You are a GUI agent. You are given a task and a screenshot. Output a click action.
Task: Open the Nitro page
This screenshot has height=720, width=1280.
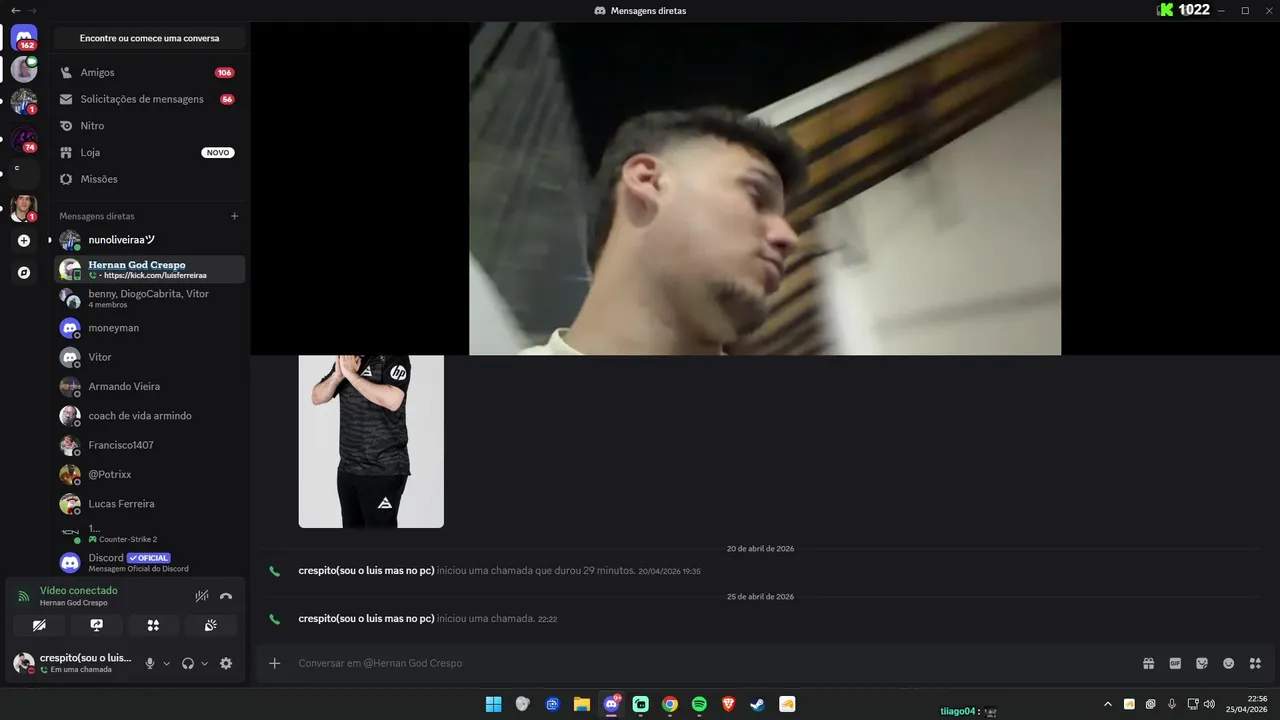[147, 126]
